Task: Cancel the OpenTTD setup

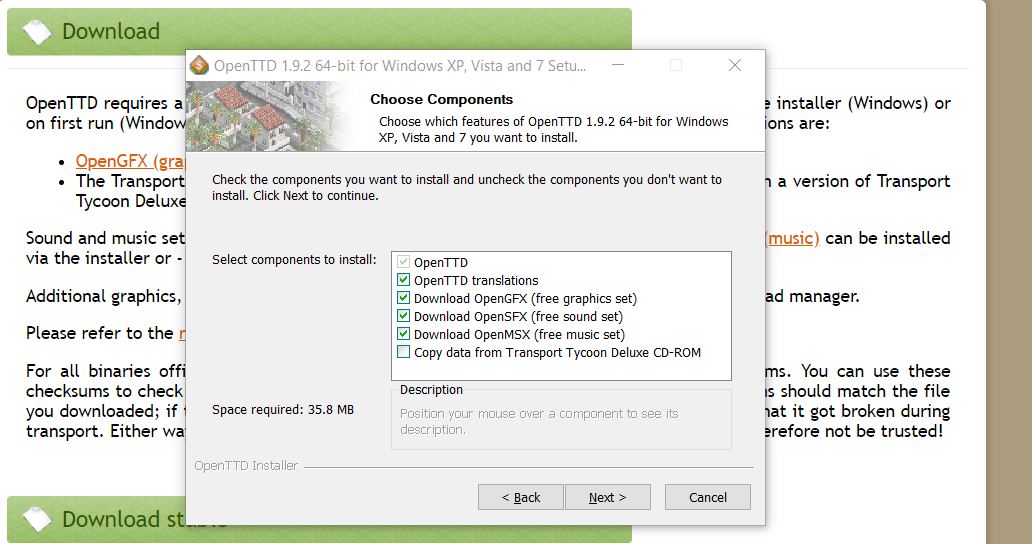Action: (708, 497)
